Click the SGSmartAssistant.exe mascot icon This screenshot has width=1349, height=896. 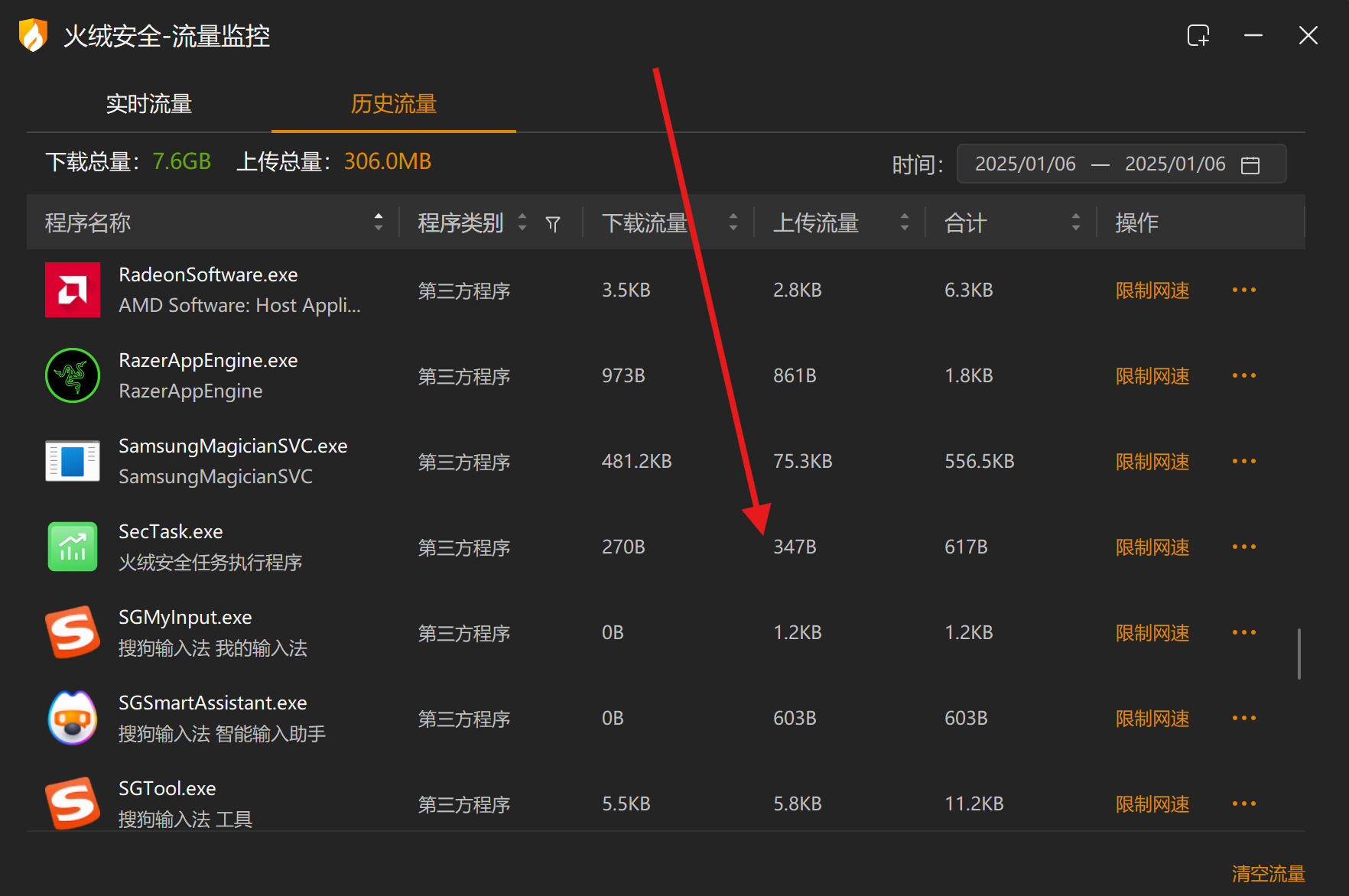[73, 718]
